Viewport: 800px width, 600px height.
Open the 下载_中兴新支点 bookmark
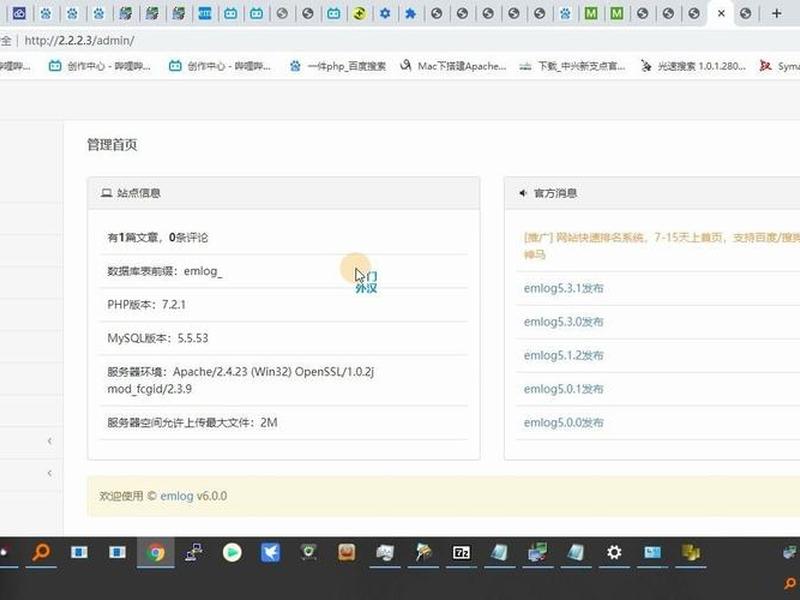pyautogui.click(x=572, y=66)
